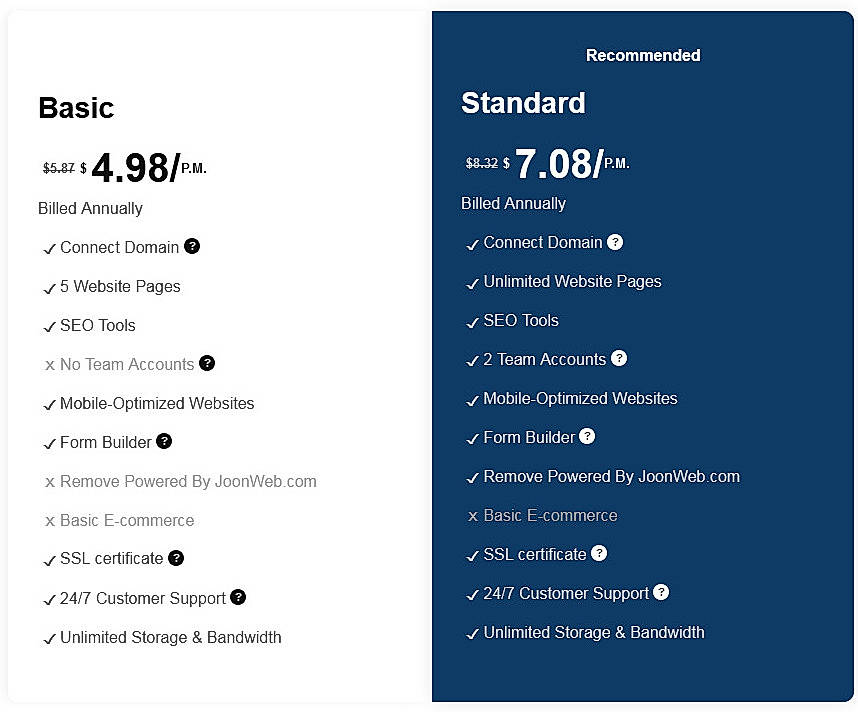Open 2 Team Accounts tooltip in Standard column
858x712 pixels.
(620, 359)
